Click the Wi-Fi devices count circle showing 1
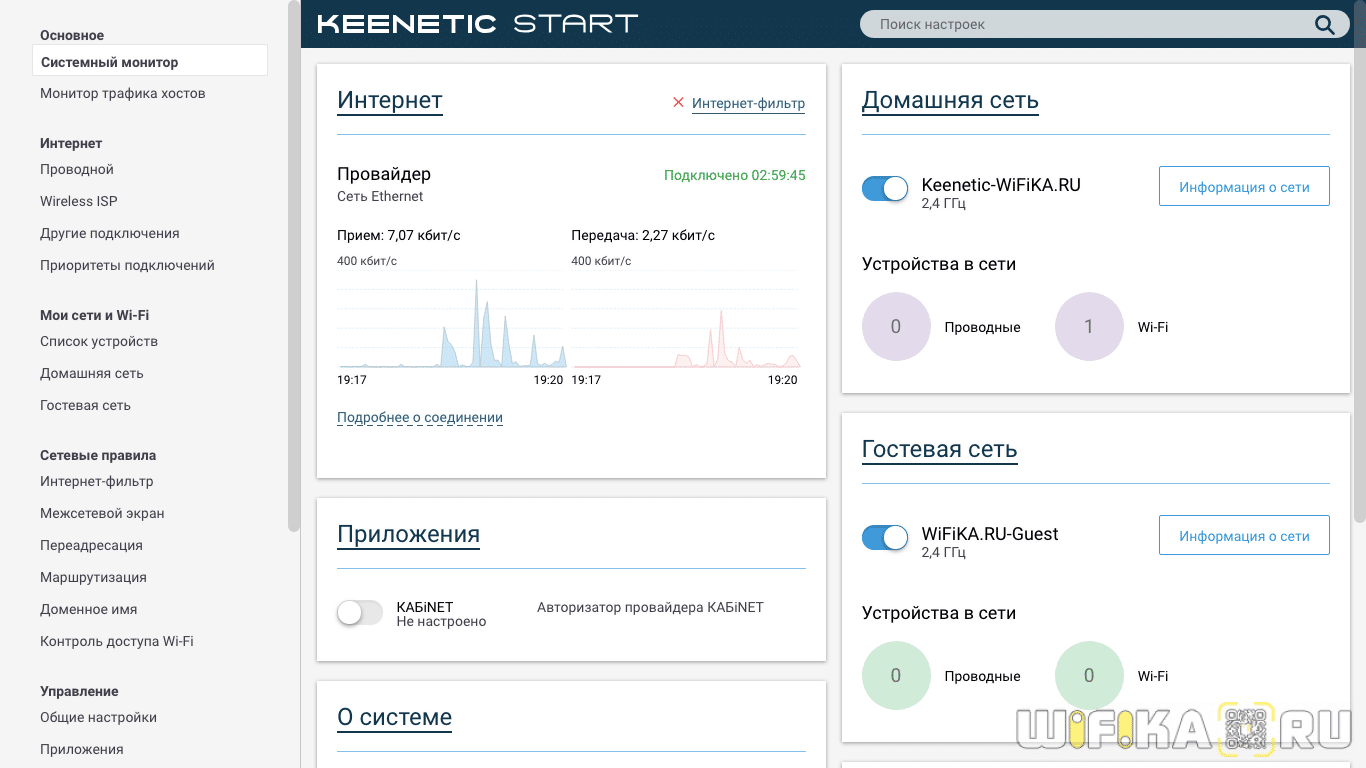The height and width of the screenshot is (768, 1366). coord(1089,326)
